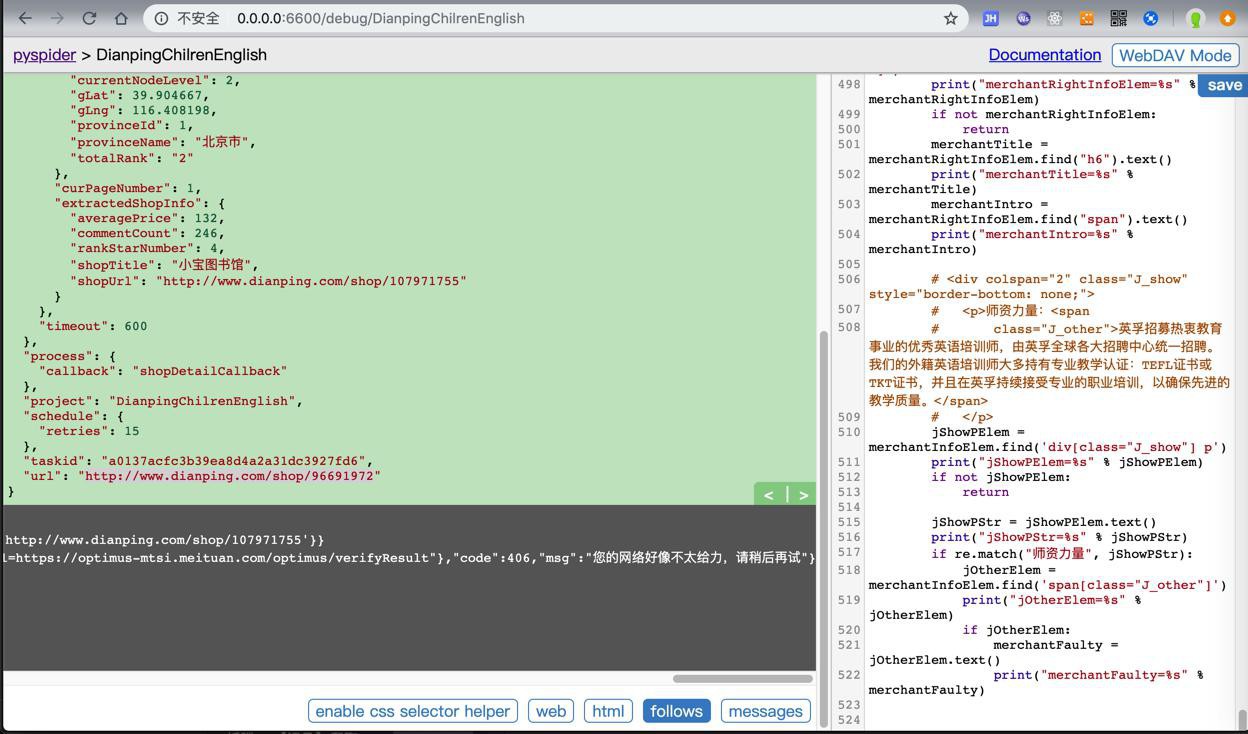1248x734 pixels.
Task: Click code line 'if jOtherElem:'
Action: [x=1016, y=630]
